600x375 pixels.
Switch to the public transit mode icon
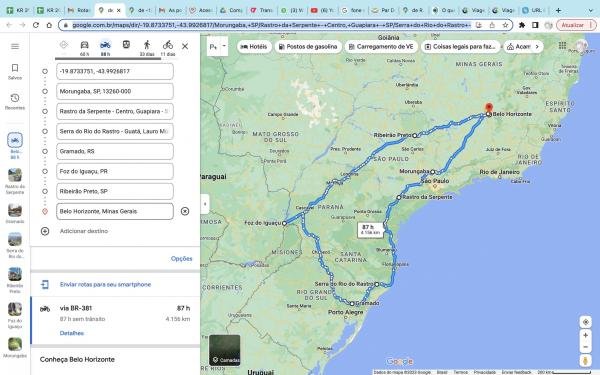[126, 45]
